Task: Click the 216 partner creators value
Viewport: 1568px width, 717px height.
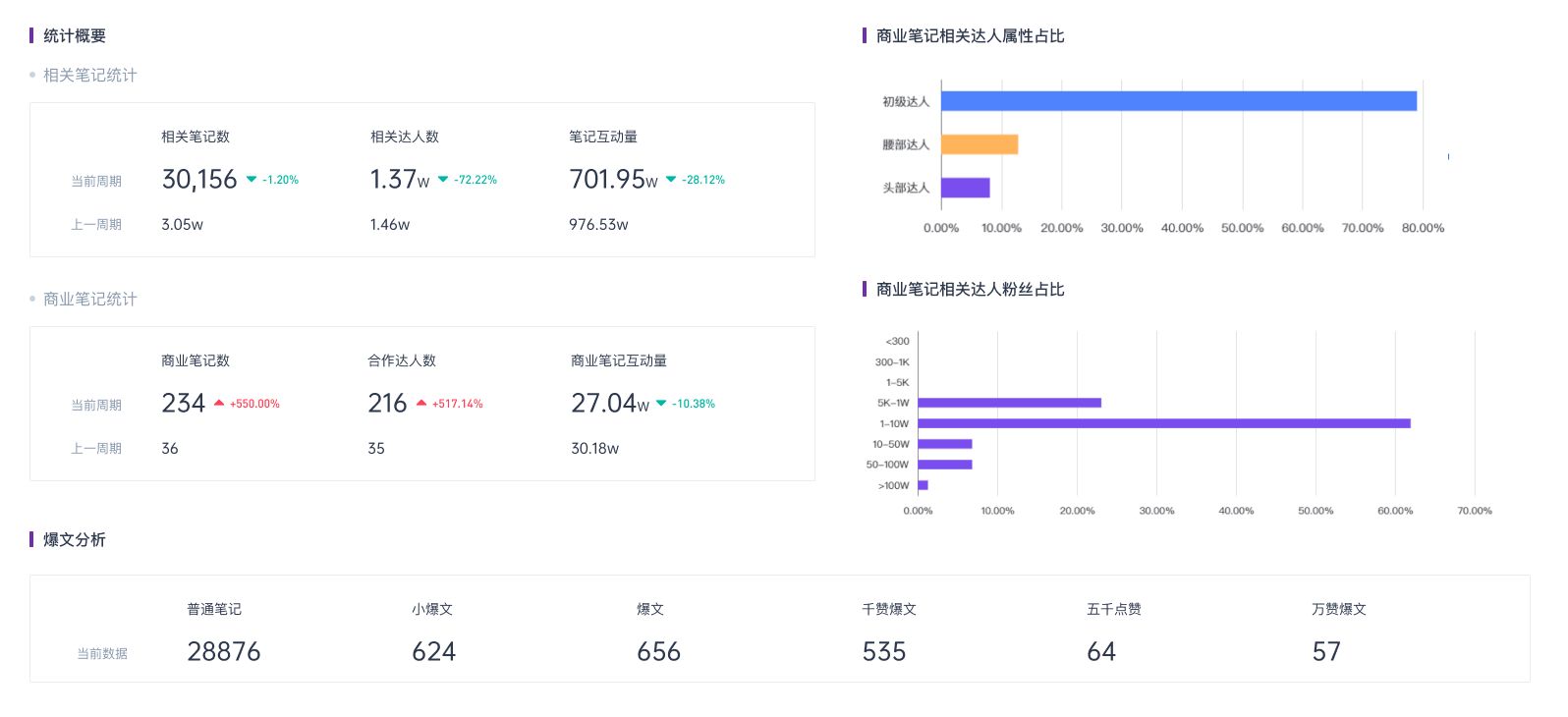Action: tap(387, 404)
